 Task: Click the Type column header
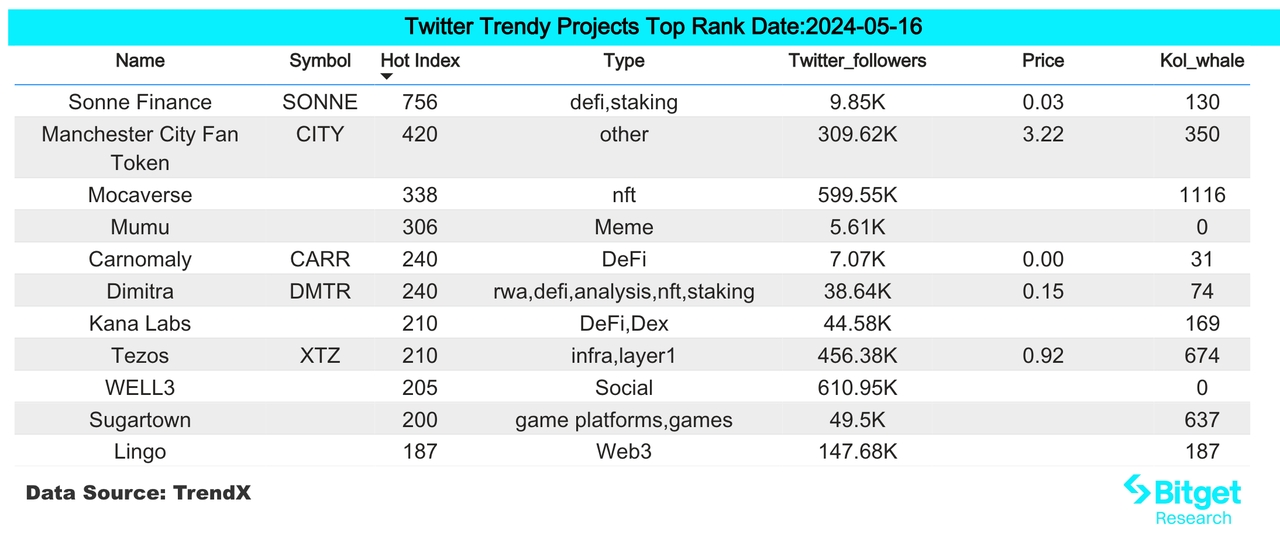point(624,61)
